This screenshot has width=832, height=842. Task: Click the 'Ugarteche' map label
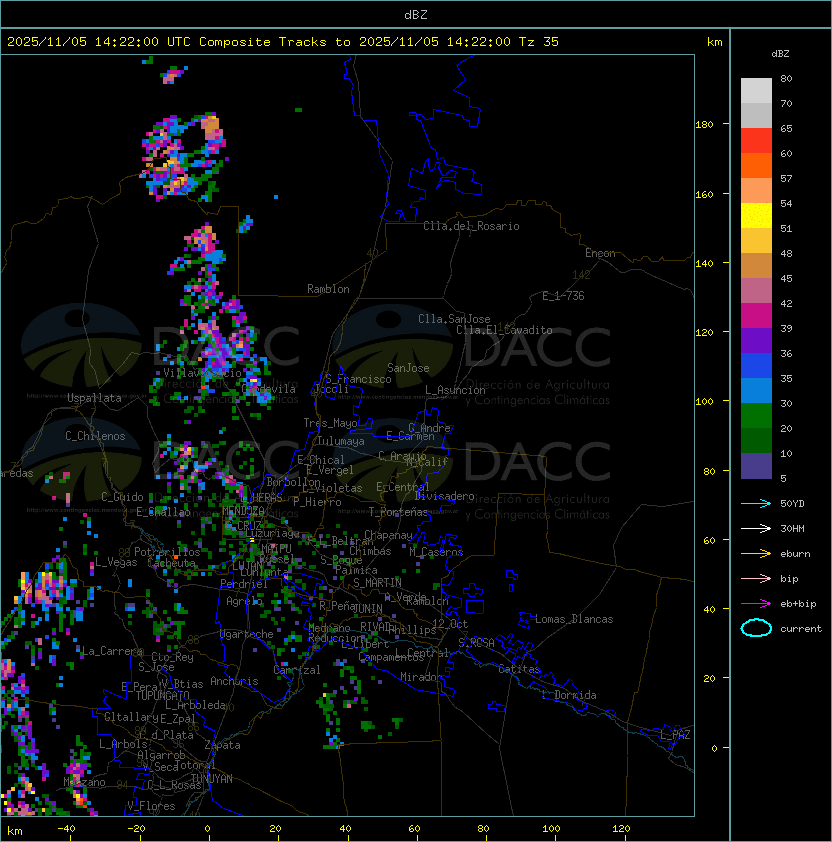[x=247, y=634]
